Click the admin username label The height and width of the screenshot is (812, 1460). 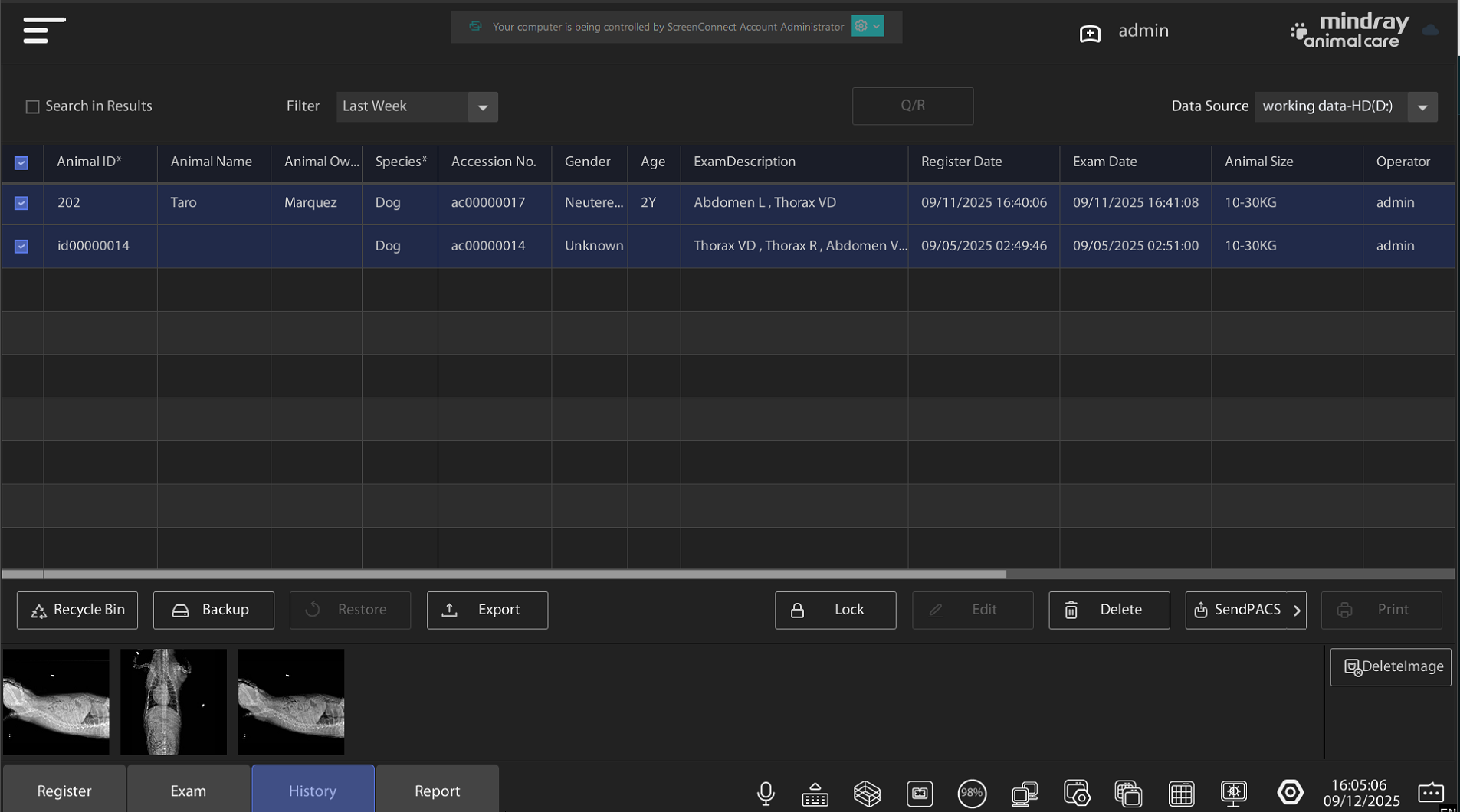tap(1143, 31)
